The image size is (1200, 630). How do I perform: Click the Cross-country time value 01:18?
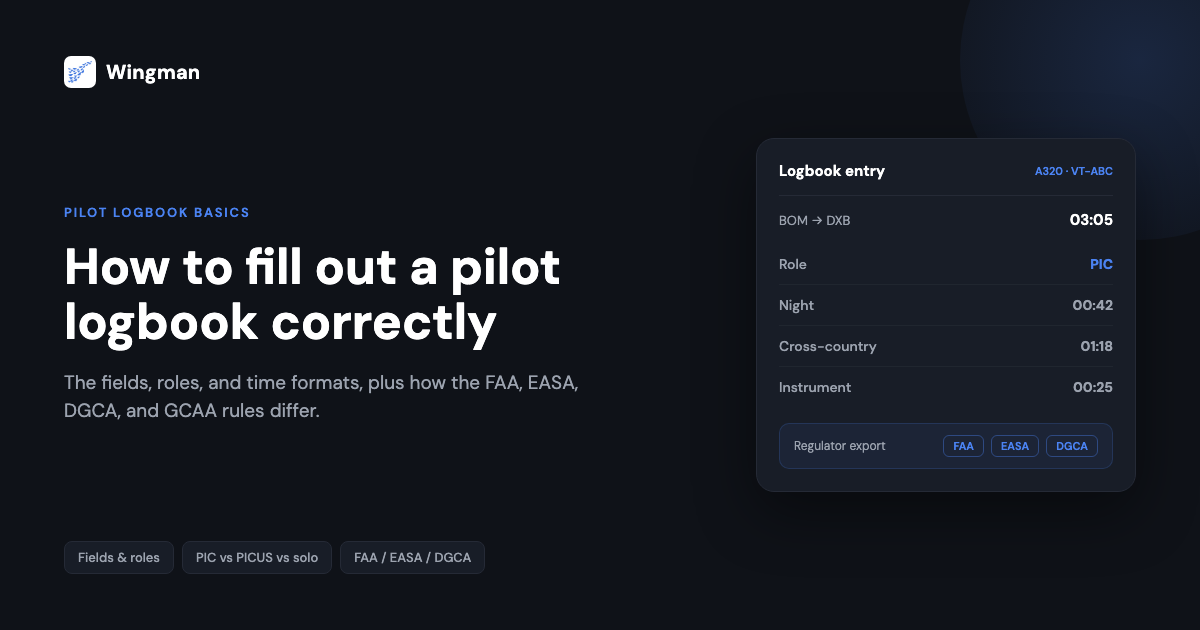[x=1096, y=347]
